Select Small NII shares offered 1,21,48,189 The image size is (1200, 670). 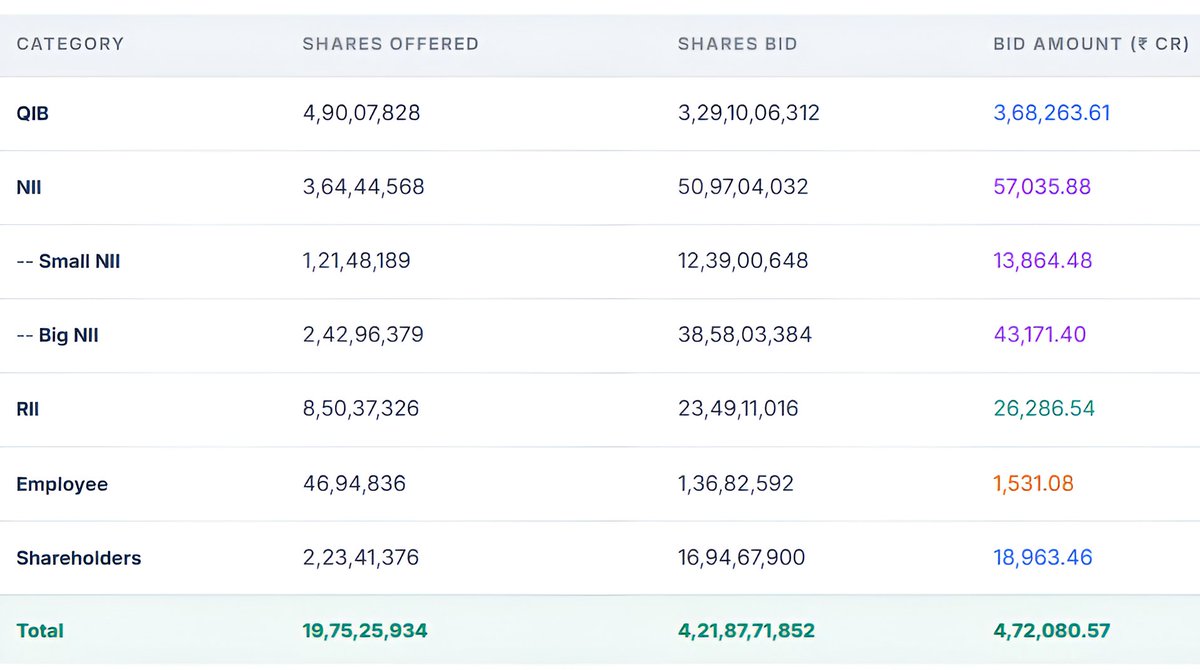tap(357, 261)
